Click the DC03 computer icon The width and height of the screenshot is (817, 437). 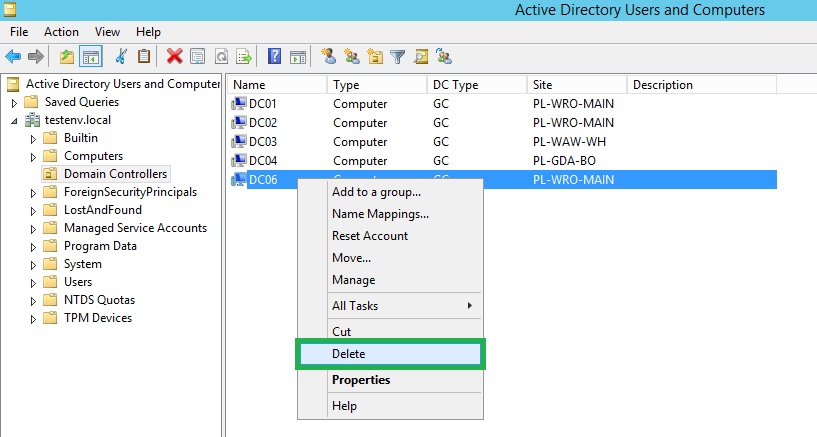coord(239,142)
